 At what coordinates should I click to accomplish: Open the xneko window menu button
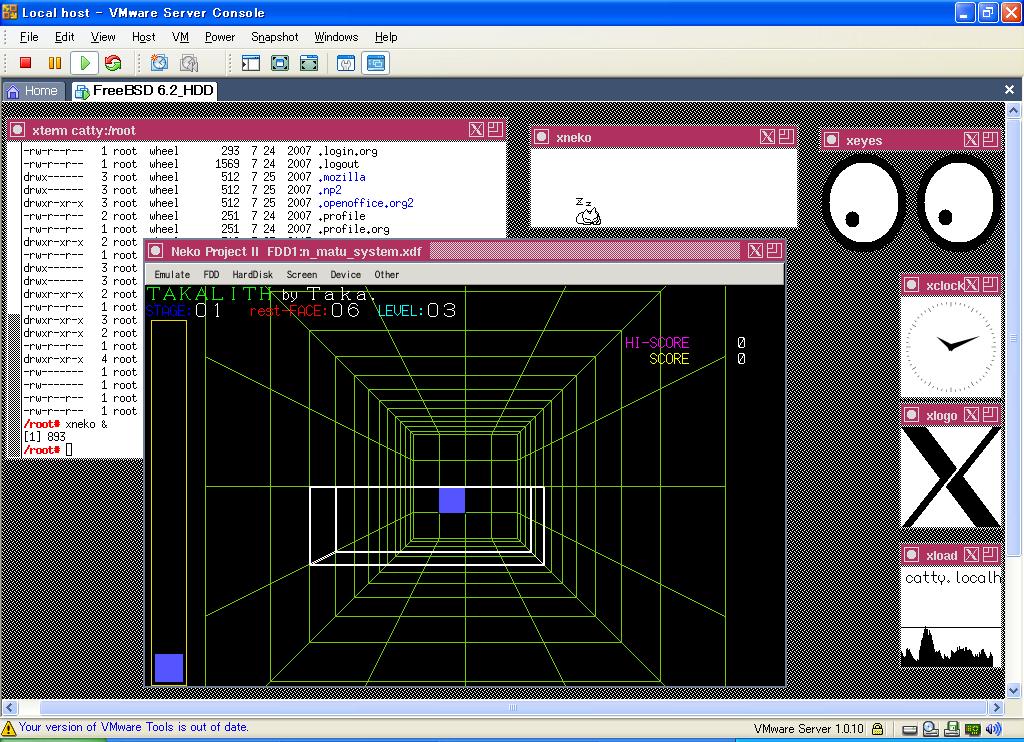(541, 137)
